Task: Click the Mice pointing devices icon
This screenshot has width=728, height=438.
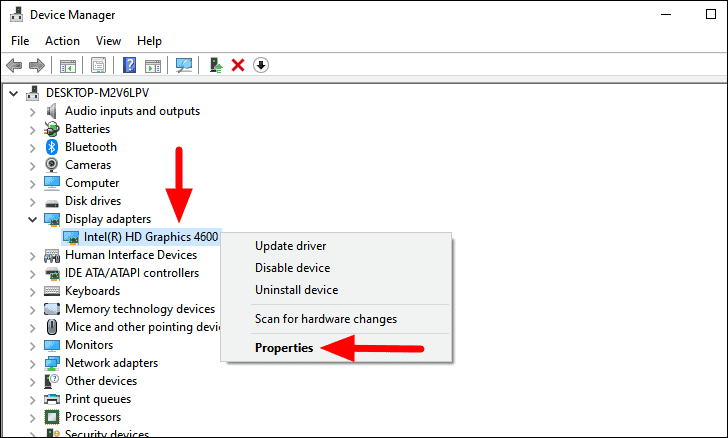Action: tap(52, 327)
